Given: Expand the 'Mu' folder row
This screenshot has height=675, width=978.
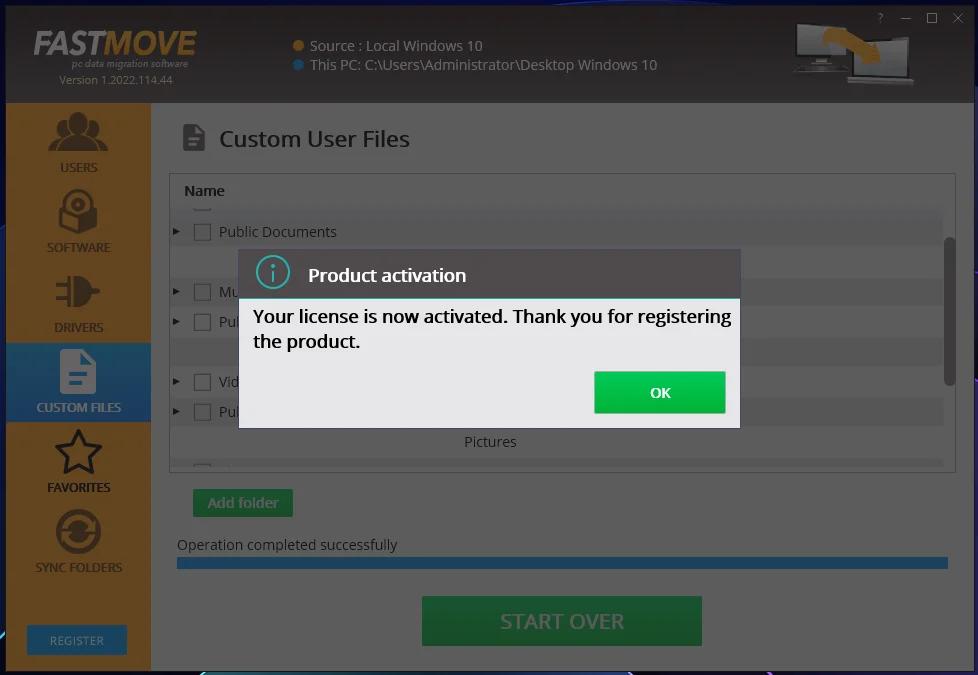Looking at the screenshot, I should pyautogui.click(x=177, y=291).
